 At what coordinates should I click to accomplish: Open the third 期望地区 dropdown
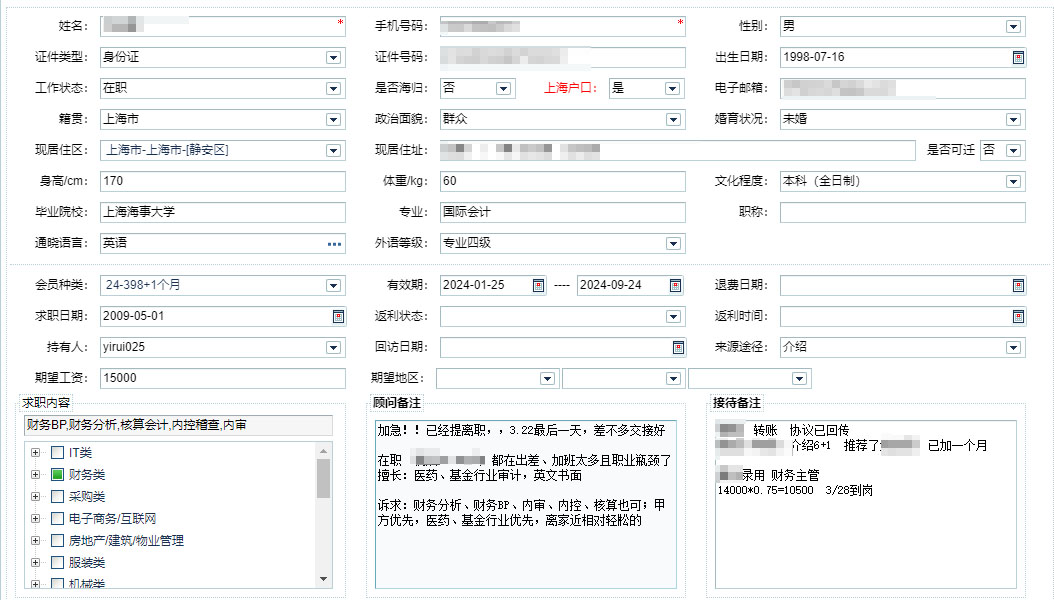(x=799, y=379)
